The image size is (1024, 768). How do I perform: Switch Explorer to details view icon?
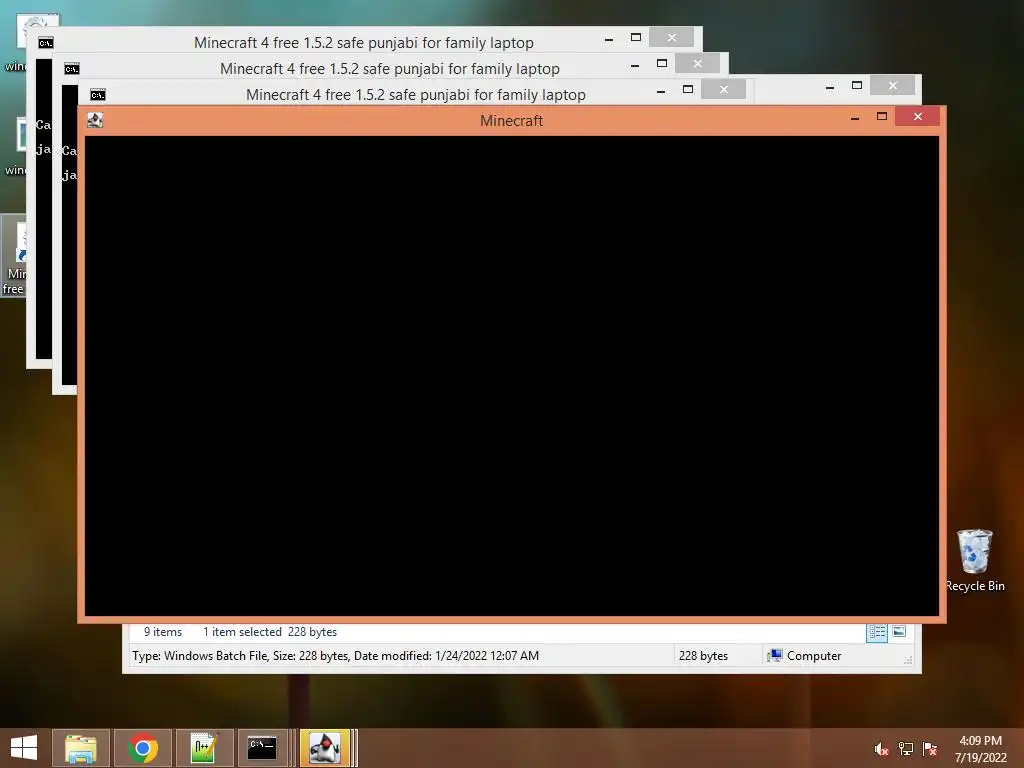coord(877,632)
